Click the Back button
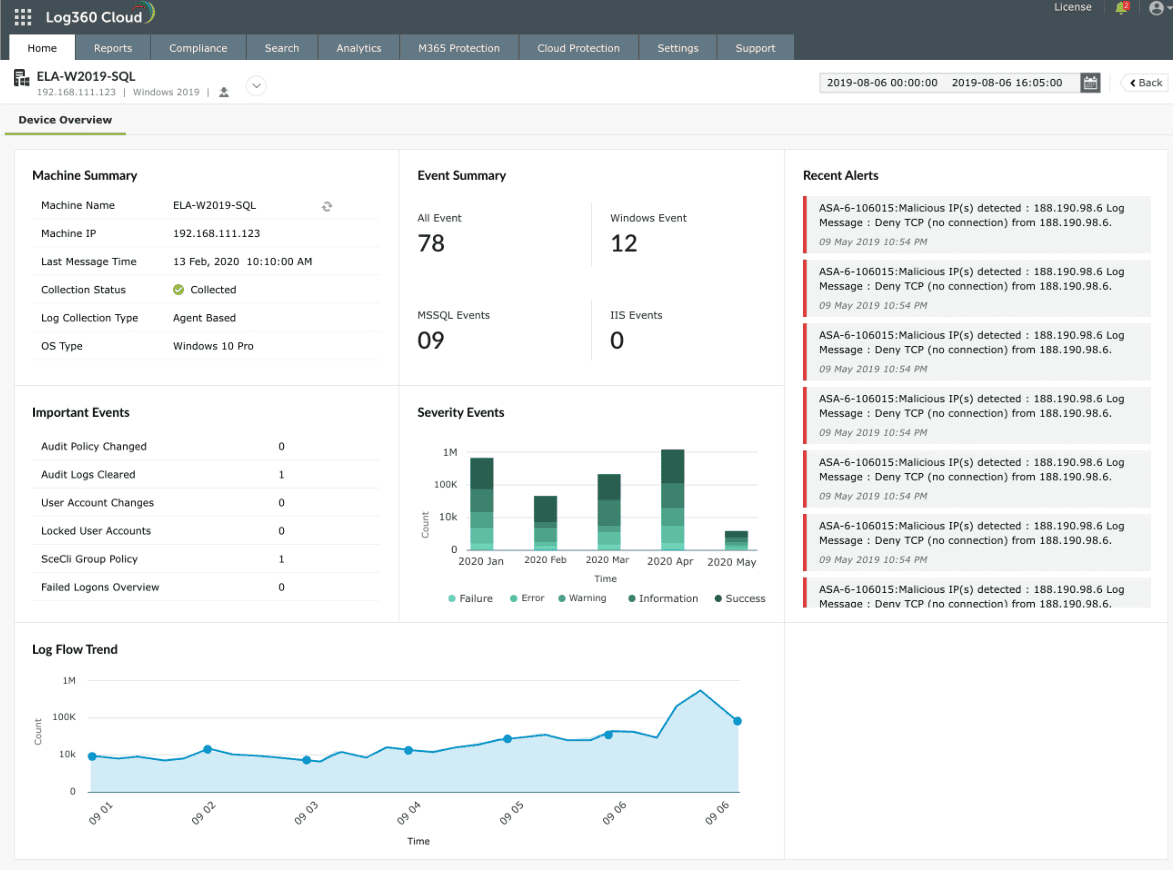 pyautogui.click(x=1145, y=83)
